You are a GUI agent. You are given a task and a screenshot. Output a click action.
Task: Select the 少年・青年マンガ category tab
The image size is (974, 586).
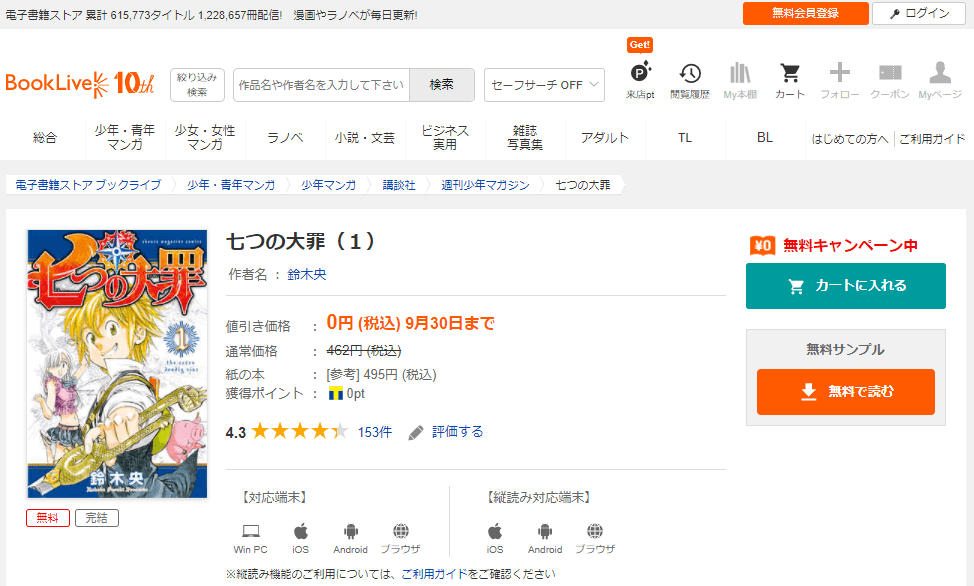click(125, 138)
